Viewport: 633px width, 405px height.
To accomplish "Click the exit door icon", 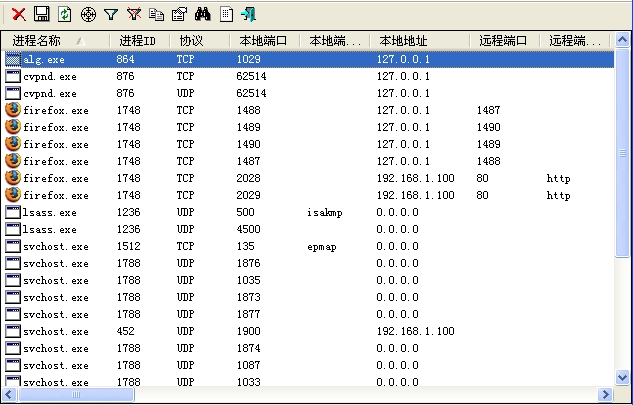I will click(248, 15).
